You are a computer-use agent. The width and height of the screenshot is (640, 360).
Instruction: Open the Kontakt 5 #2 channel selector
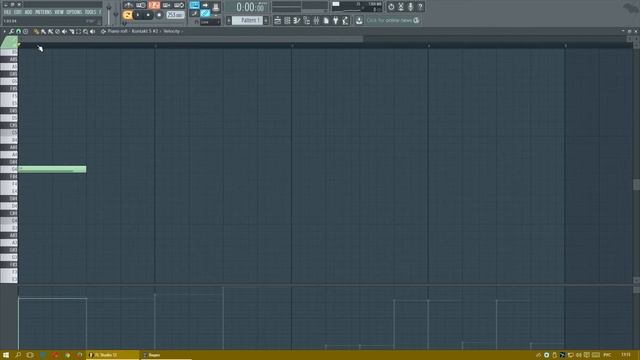144,31
